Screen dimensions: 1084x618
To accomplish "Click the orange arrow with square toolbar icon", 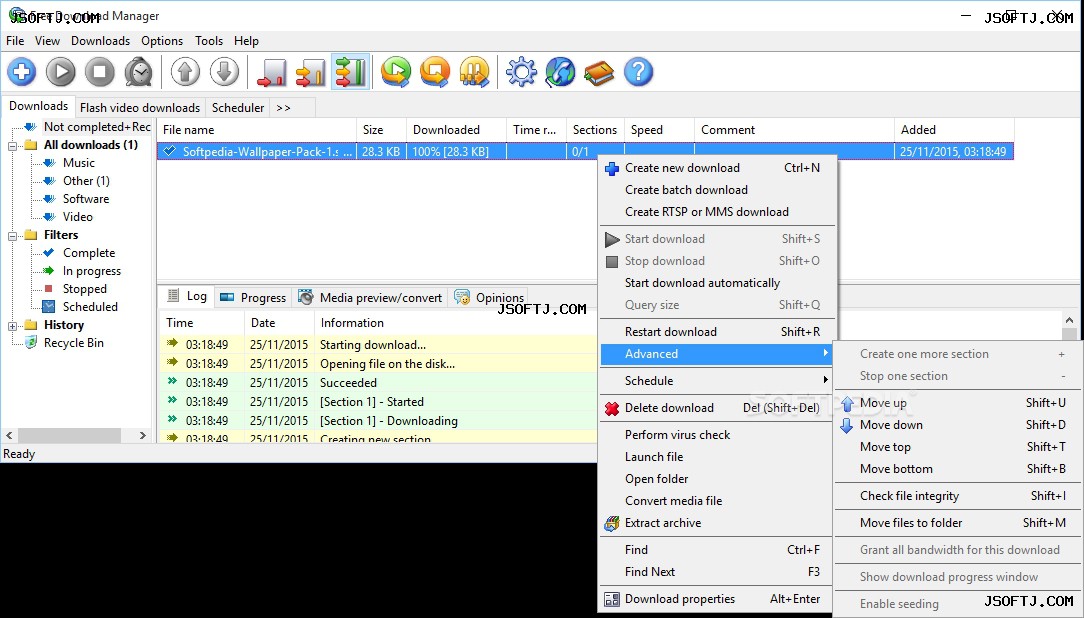I will (x=435, y=72).
